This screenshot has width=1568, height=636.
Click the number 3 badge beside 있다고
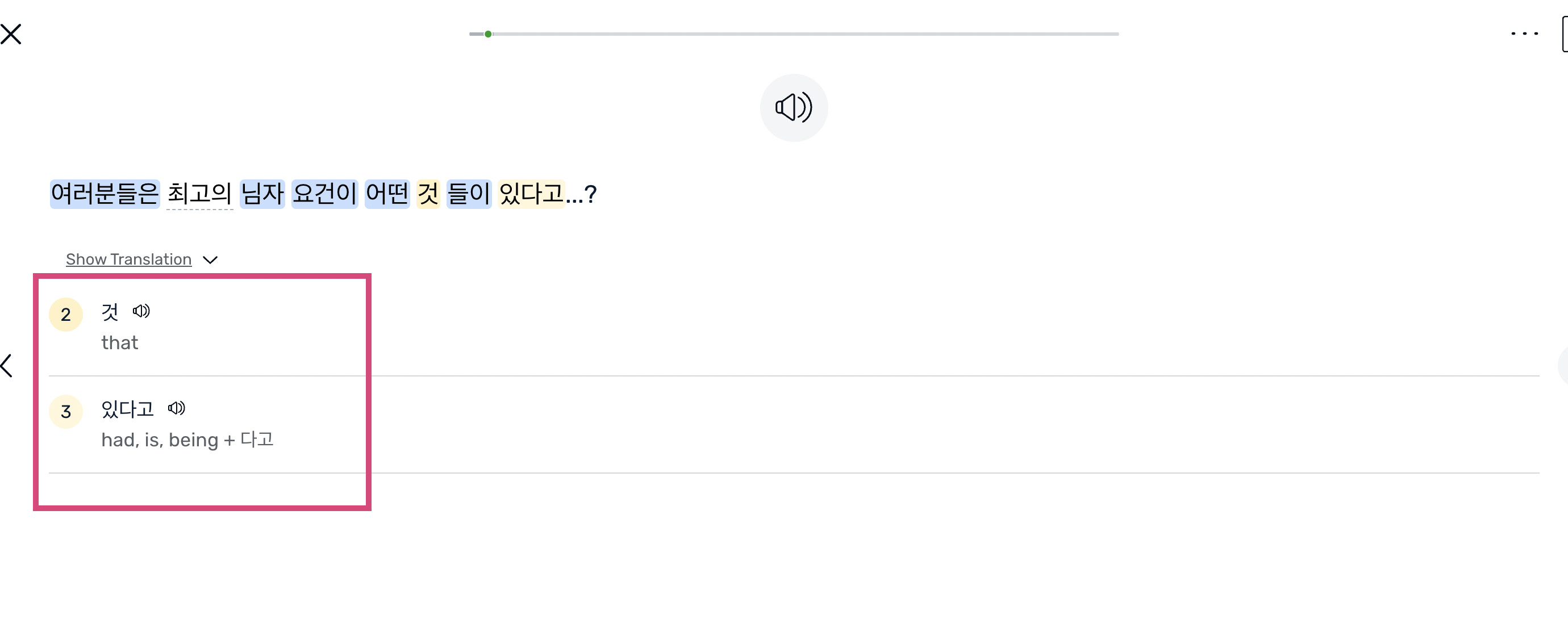point(66,412)
